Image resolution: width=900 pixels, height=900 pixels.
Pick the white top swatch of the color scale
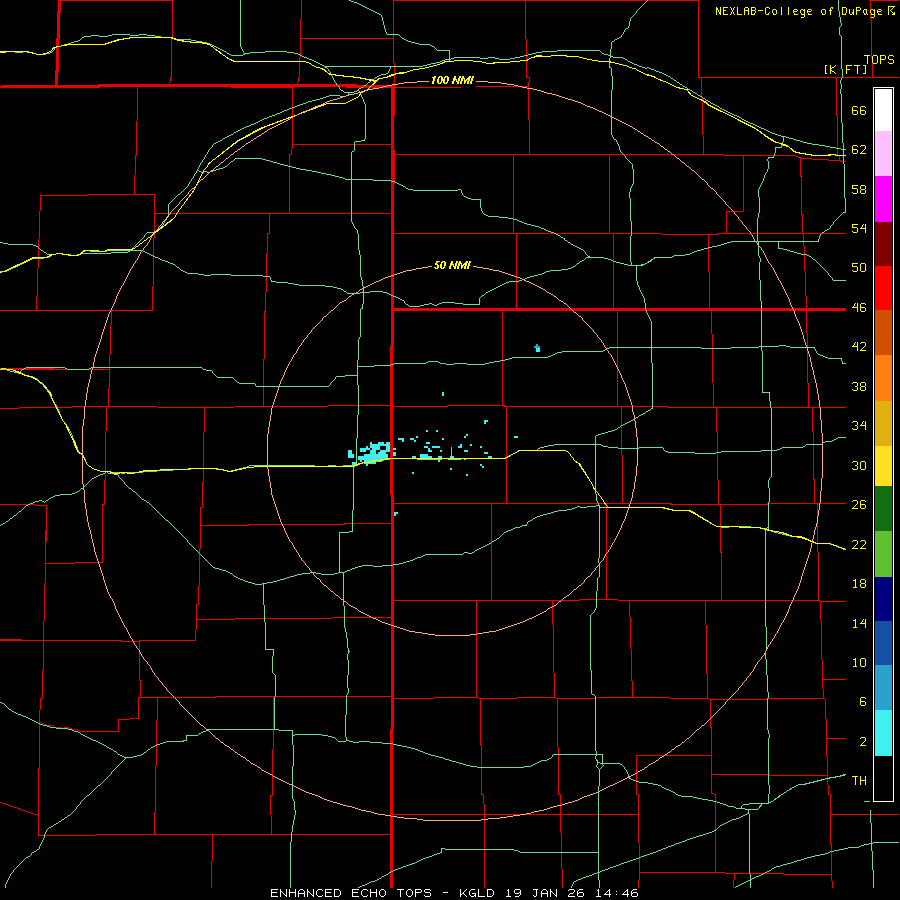(883, 110)
